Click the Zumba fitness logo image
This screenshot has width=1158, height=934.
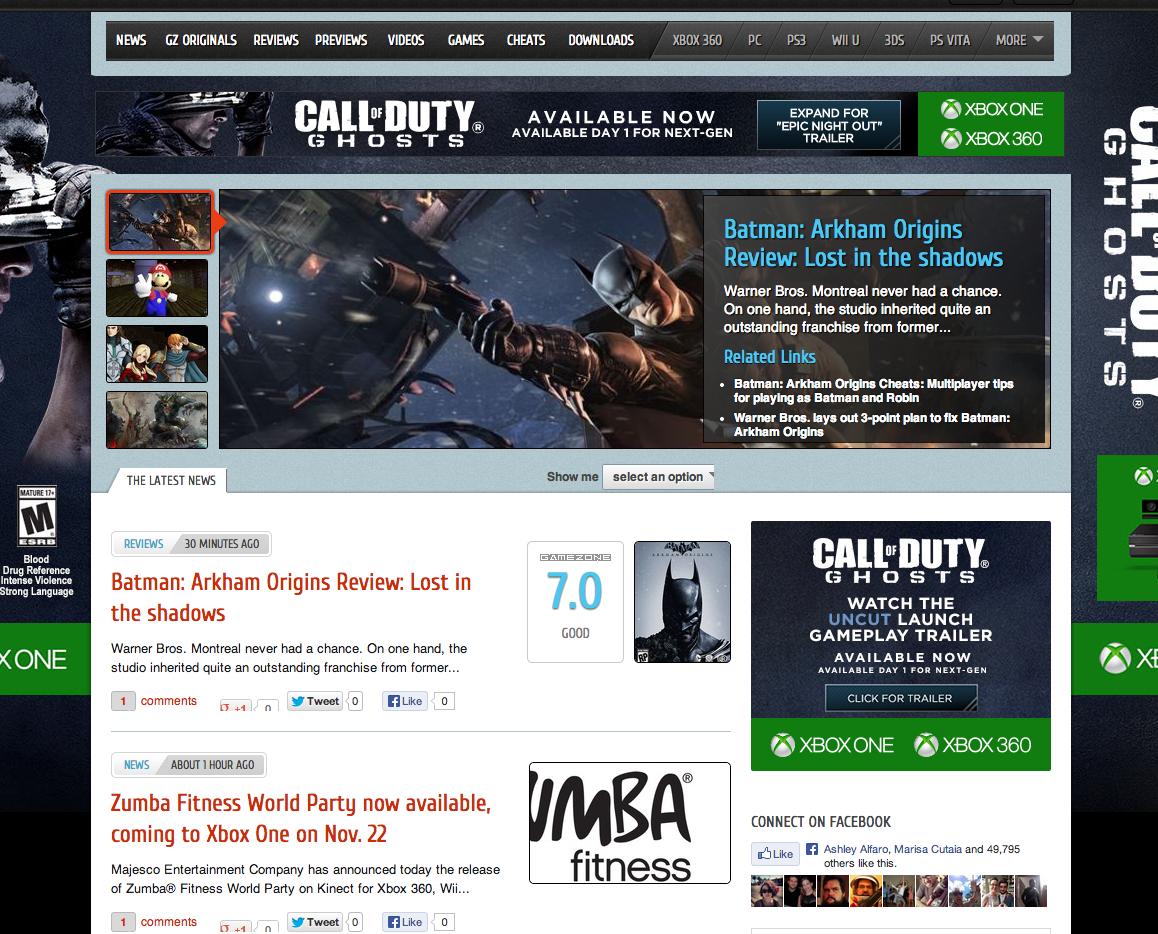coord(630,823)
